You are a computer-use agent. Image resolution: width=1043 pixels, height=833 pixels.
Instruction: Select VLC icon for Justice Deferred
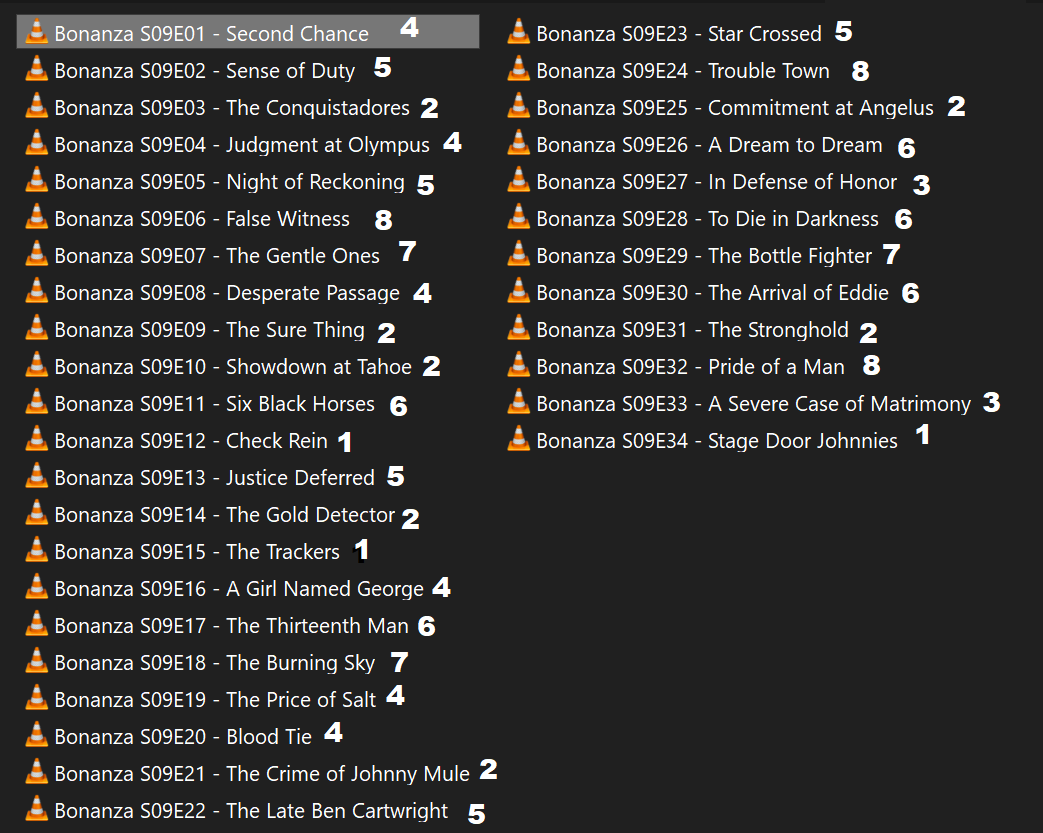coord(37,476)
